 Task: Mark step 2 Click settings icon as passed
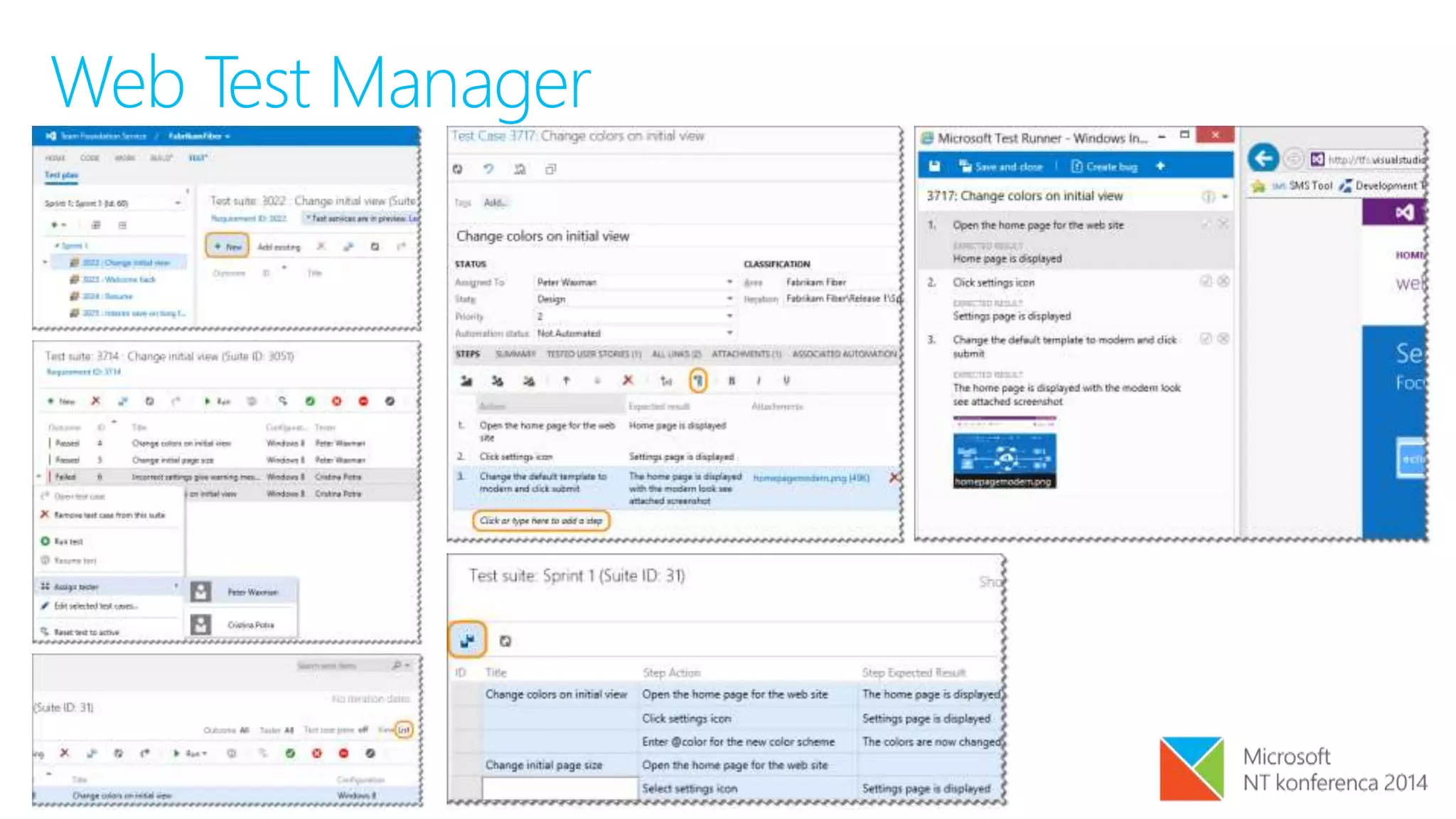[x=1206, y=282]
